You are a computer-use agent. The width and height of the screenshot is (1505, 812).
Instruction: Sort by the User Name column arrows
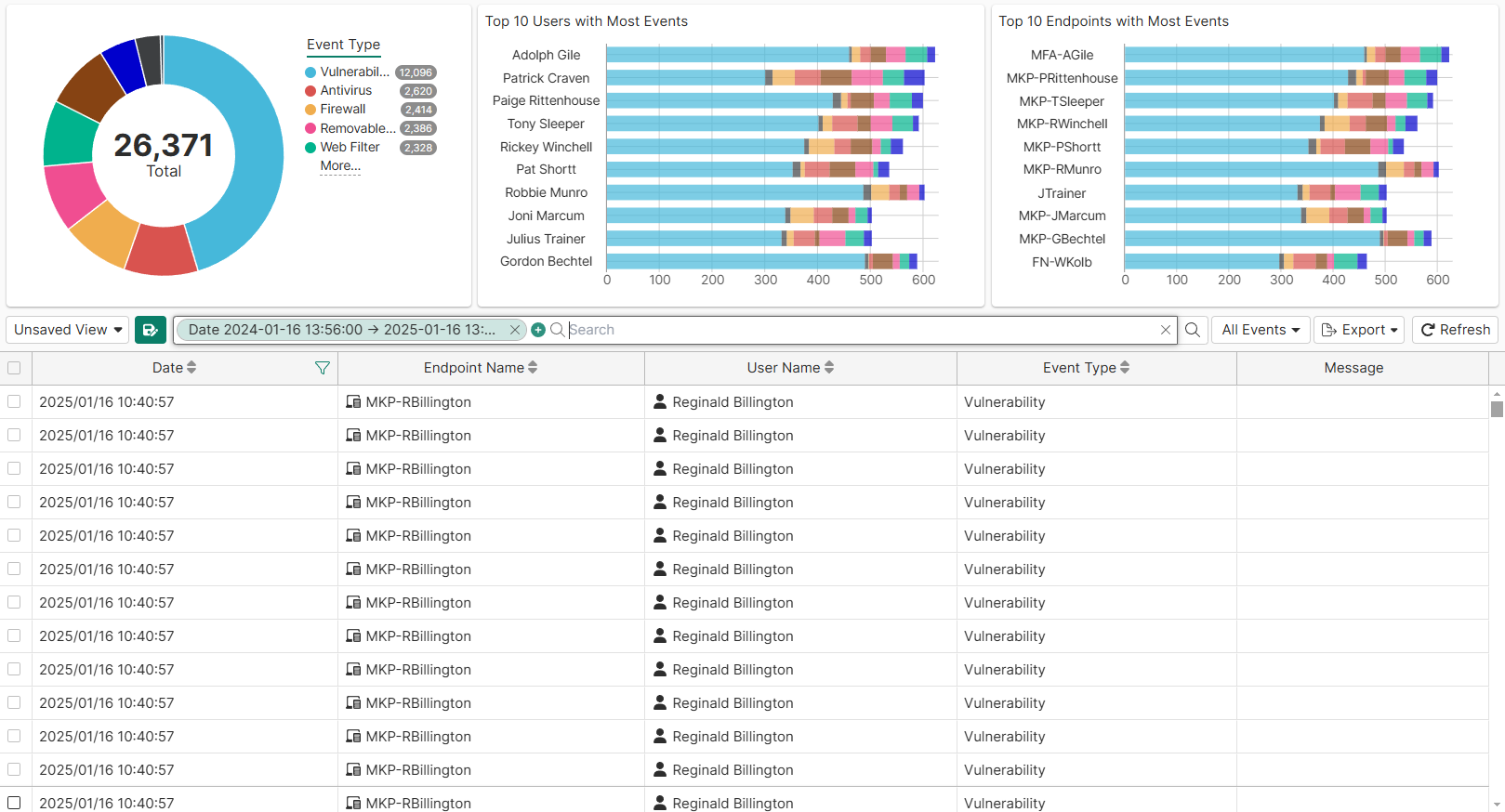coord(829,368)
